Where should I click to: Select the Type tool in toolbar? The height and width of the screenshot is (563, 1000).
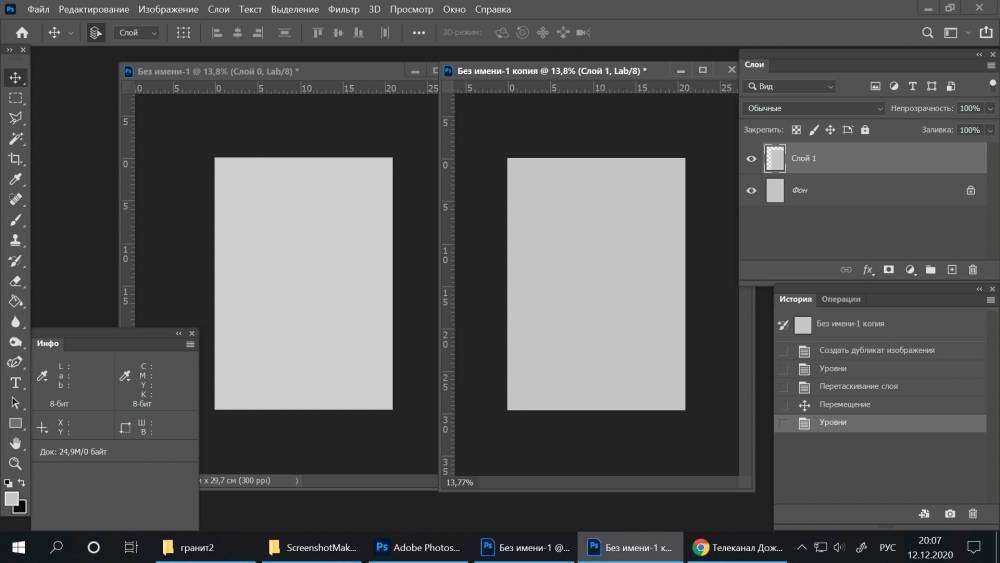(x=16, y=382)
